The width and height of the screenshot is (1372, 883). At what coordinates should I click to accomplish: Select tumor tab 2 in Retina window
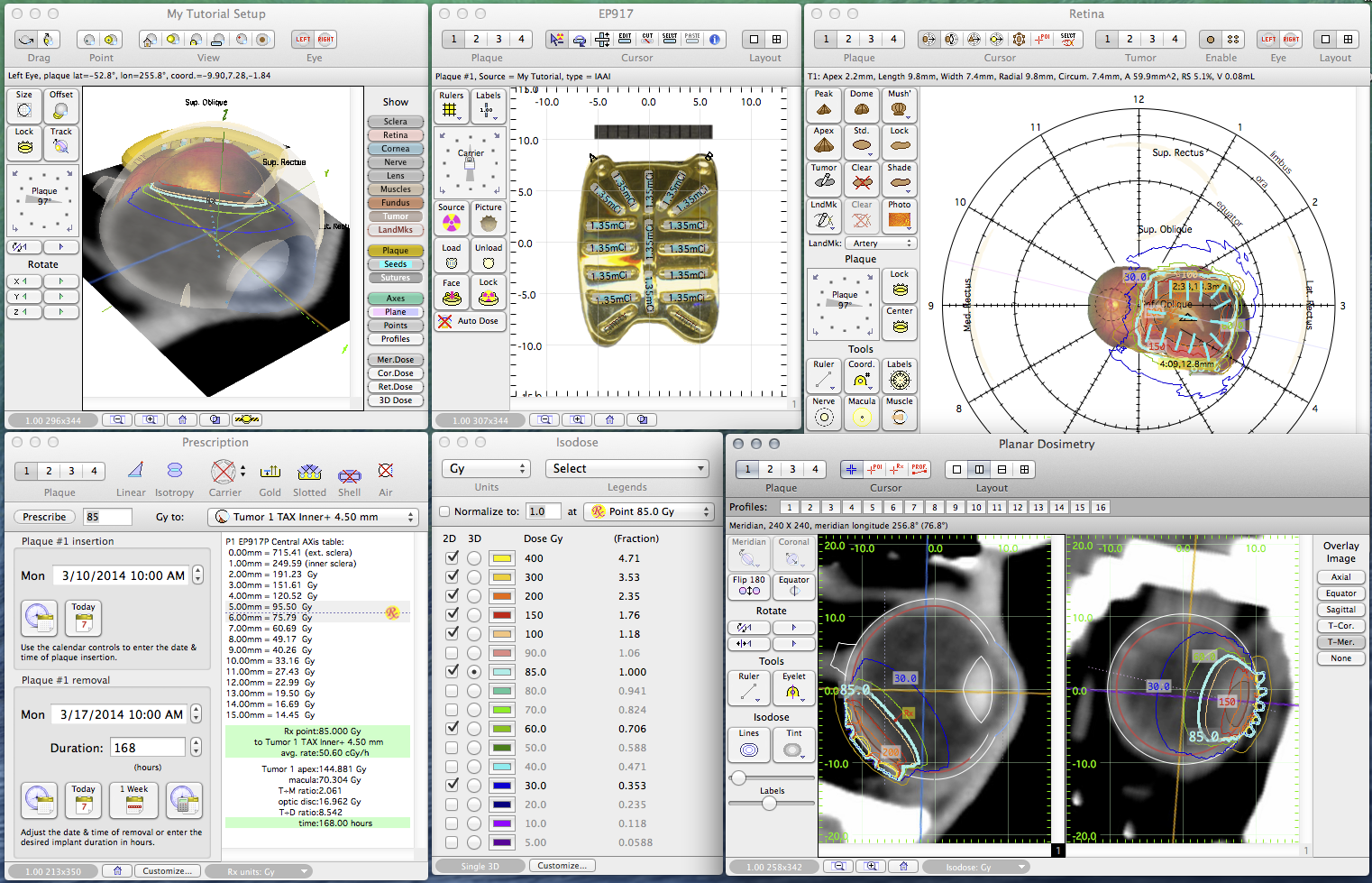(1130, 39)
